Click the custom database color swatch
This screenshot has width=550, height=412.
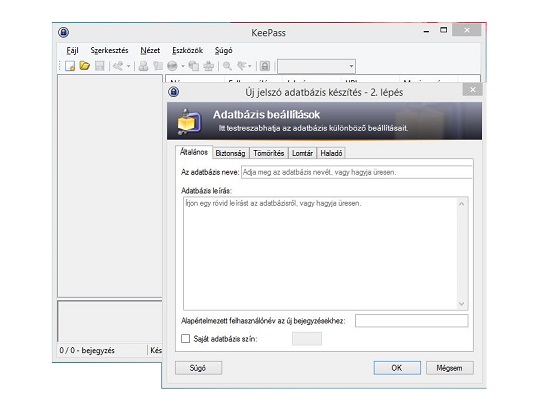(x=307, y=339)
